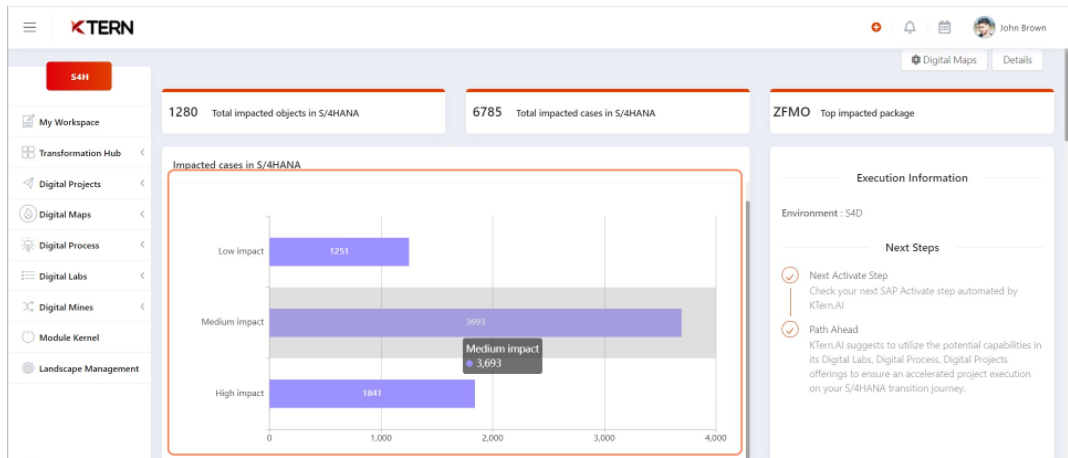Image resolution: width=1068 pixels, height=458 pixels.
Task: Click the Path Ahead title
Action: tap(834, 329)
